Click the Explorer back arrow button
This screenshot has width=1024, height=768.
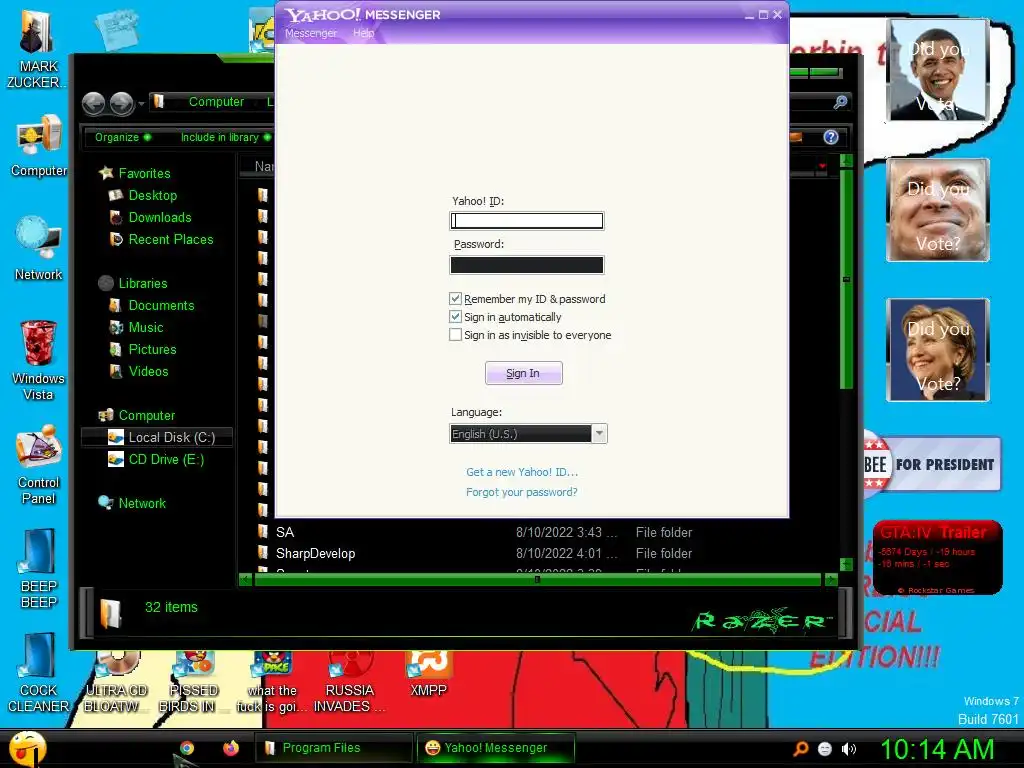pyautogui.click(x=94, y=103)
